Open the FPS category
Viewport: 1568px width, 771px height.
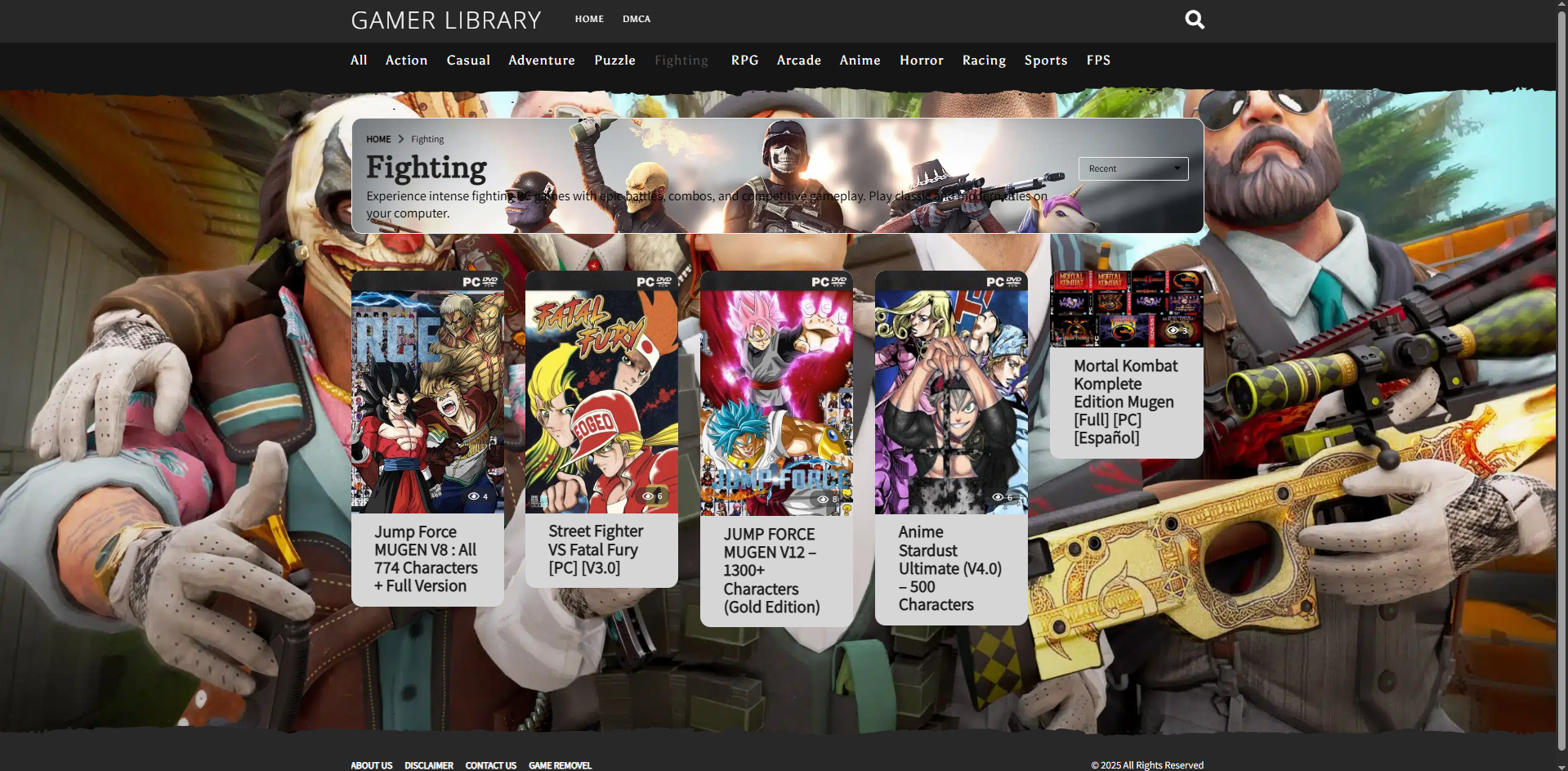(x=1098, y=61)
